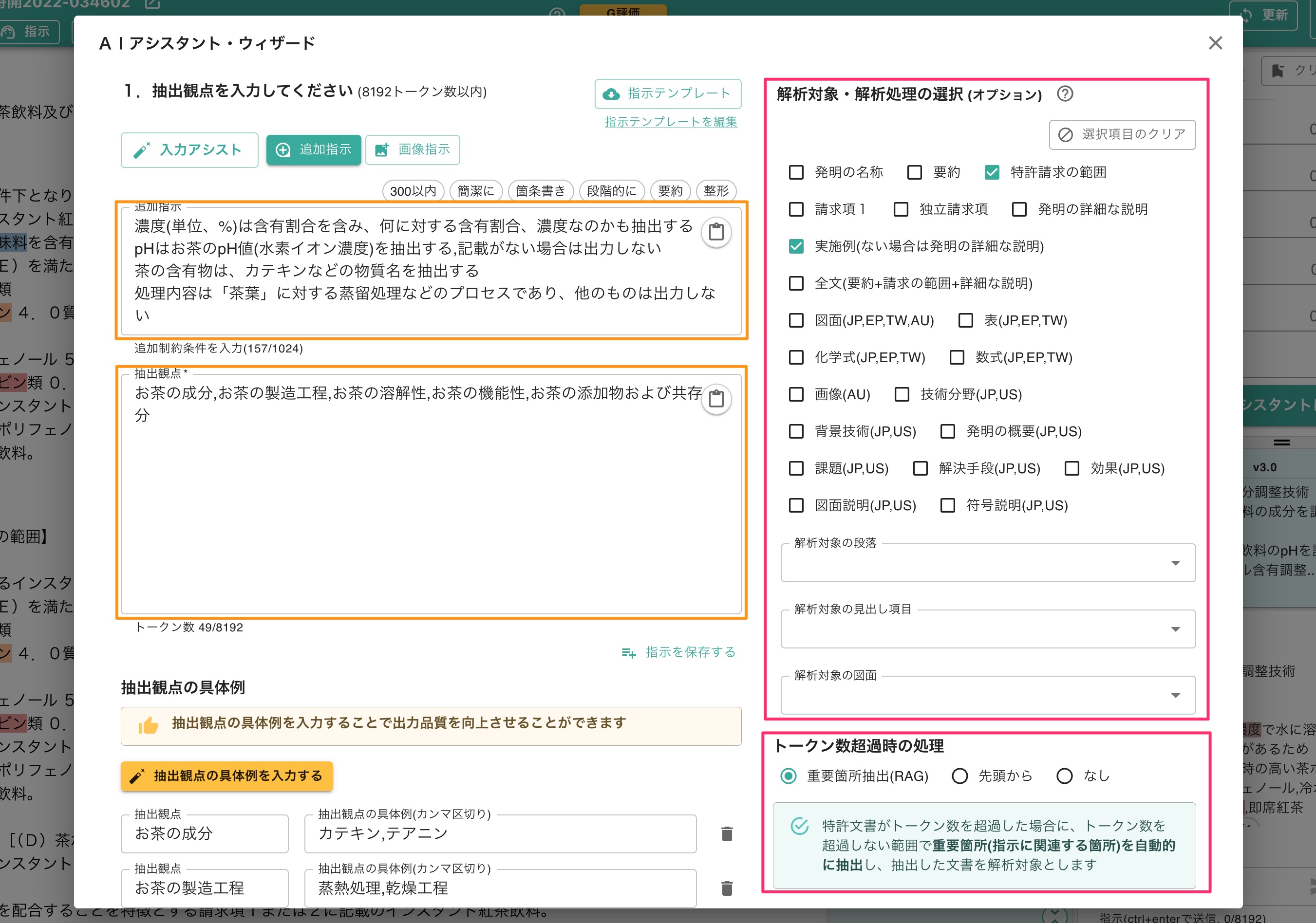Close the AIアシスタント・ウィザード dialog
Screen dimensions: 1316x923
point(1215,43)
